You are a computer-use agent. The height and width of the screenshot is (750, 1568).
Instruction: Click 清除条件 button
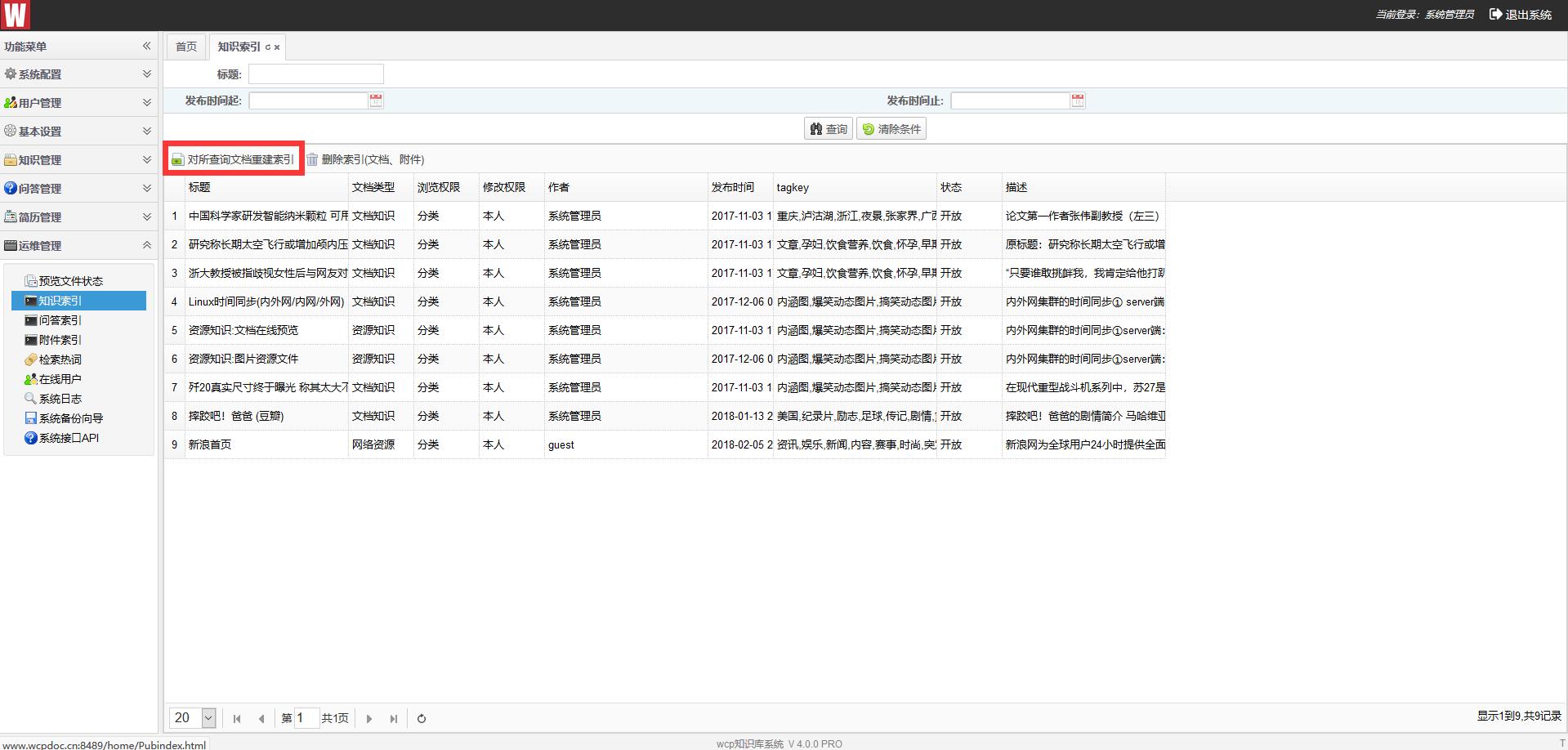click(x=891, y=129)
